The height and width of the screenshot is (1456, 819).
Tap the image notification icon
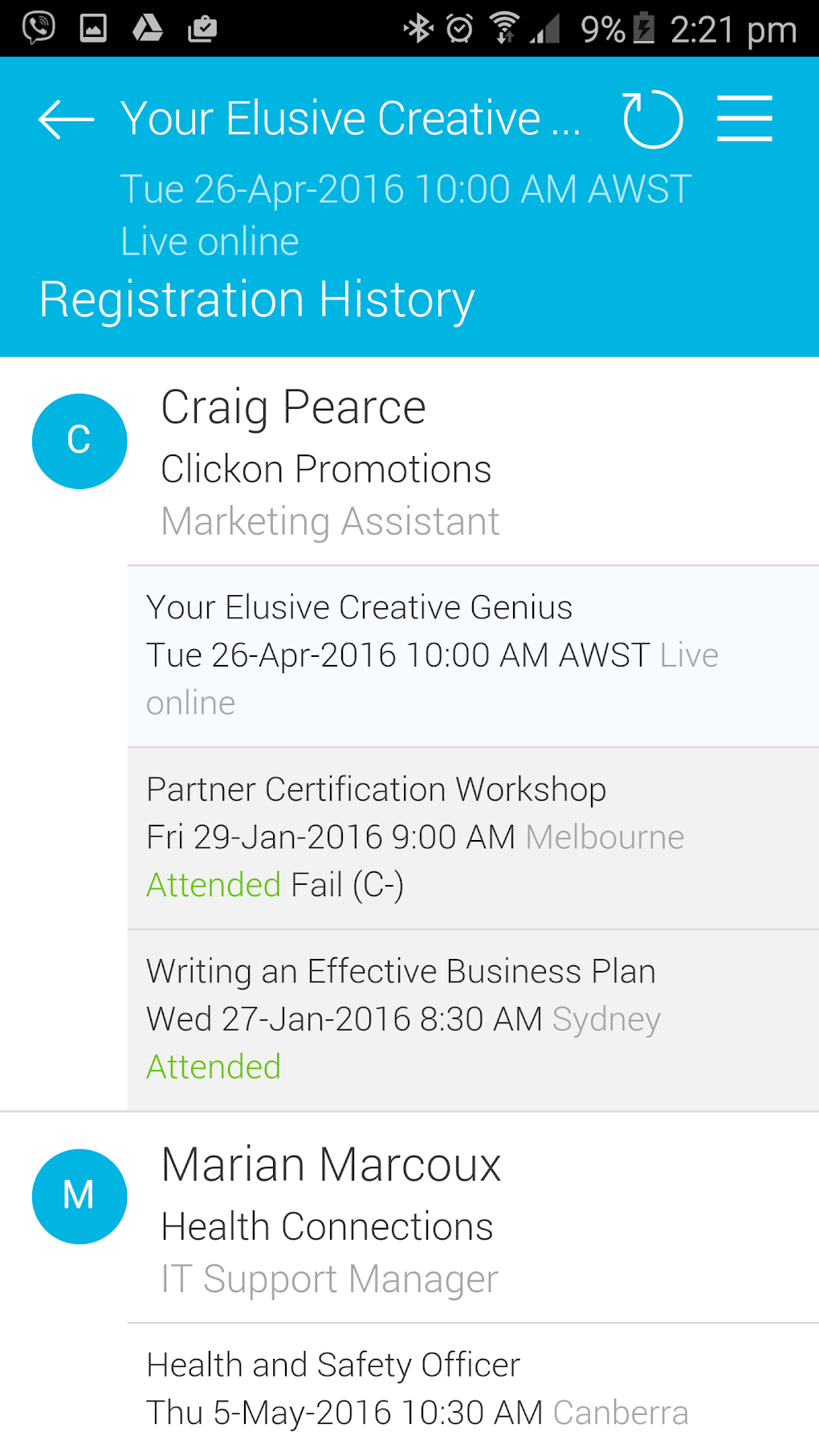pyautogui.click(x=93, y=28)
